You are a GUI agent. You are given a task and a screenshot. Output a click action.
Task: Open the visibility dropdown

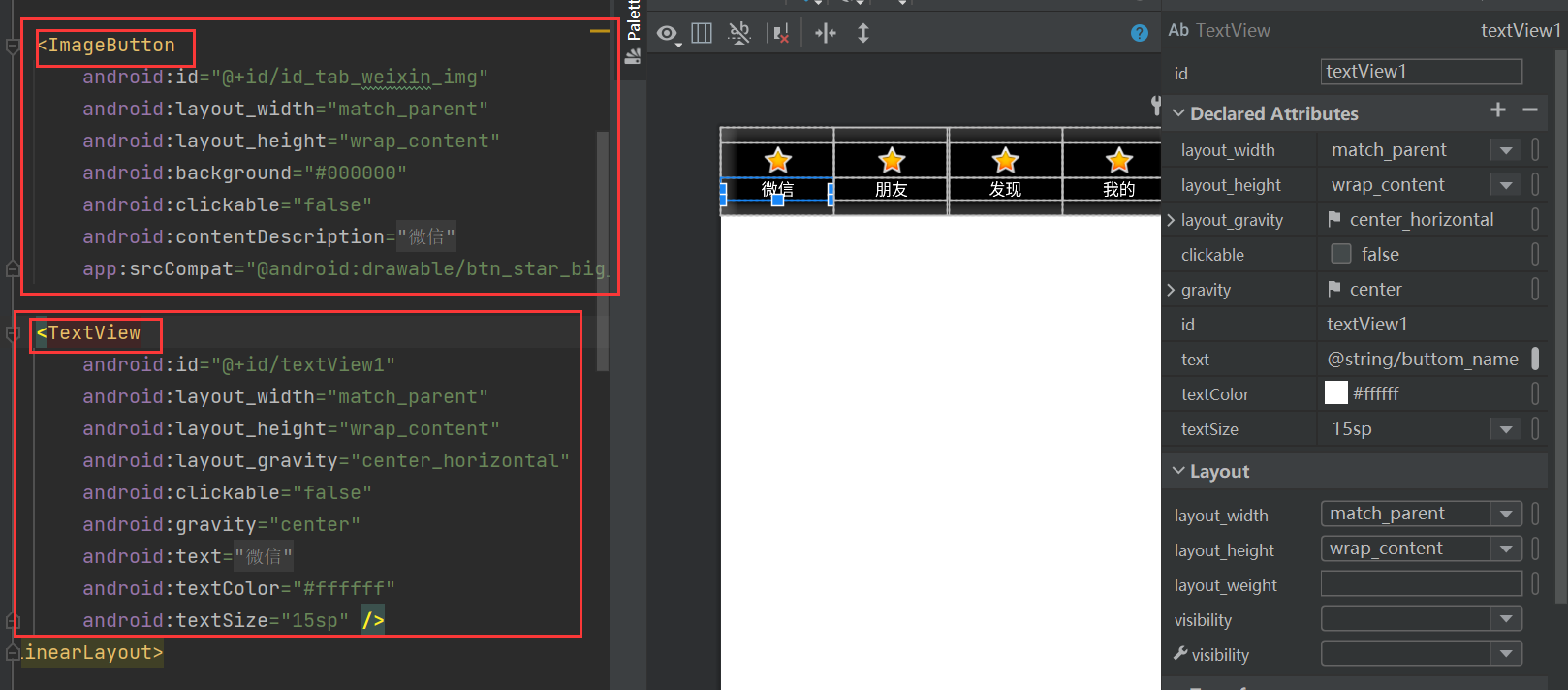1422,618
